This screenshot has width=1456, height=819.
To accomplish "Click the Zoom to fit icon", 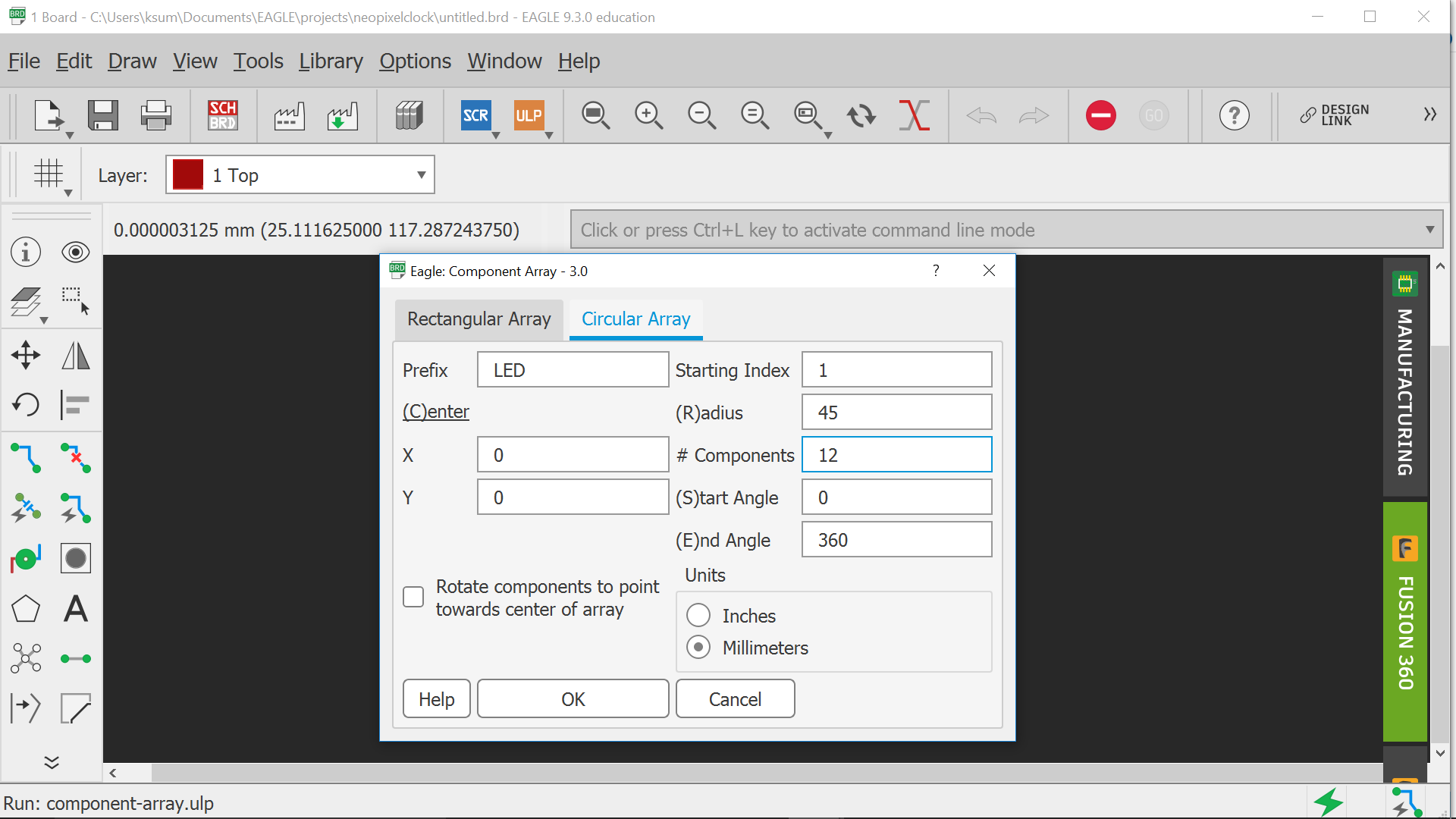I will (x=595, y=115).
